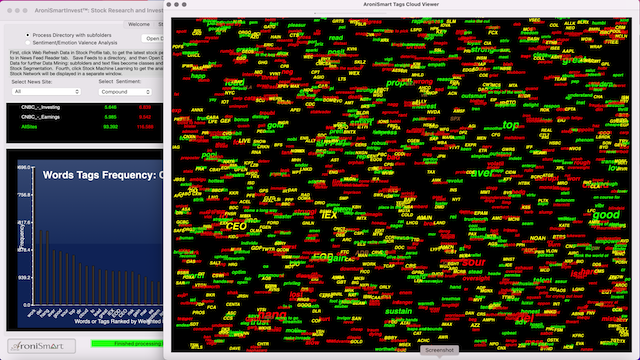The height and width of the screenshot is (360, 640).
Task: Select the CNBC_-_Earnings row
Action: coord(84,117)
